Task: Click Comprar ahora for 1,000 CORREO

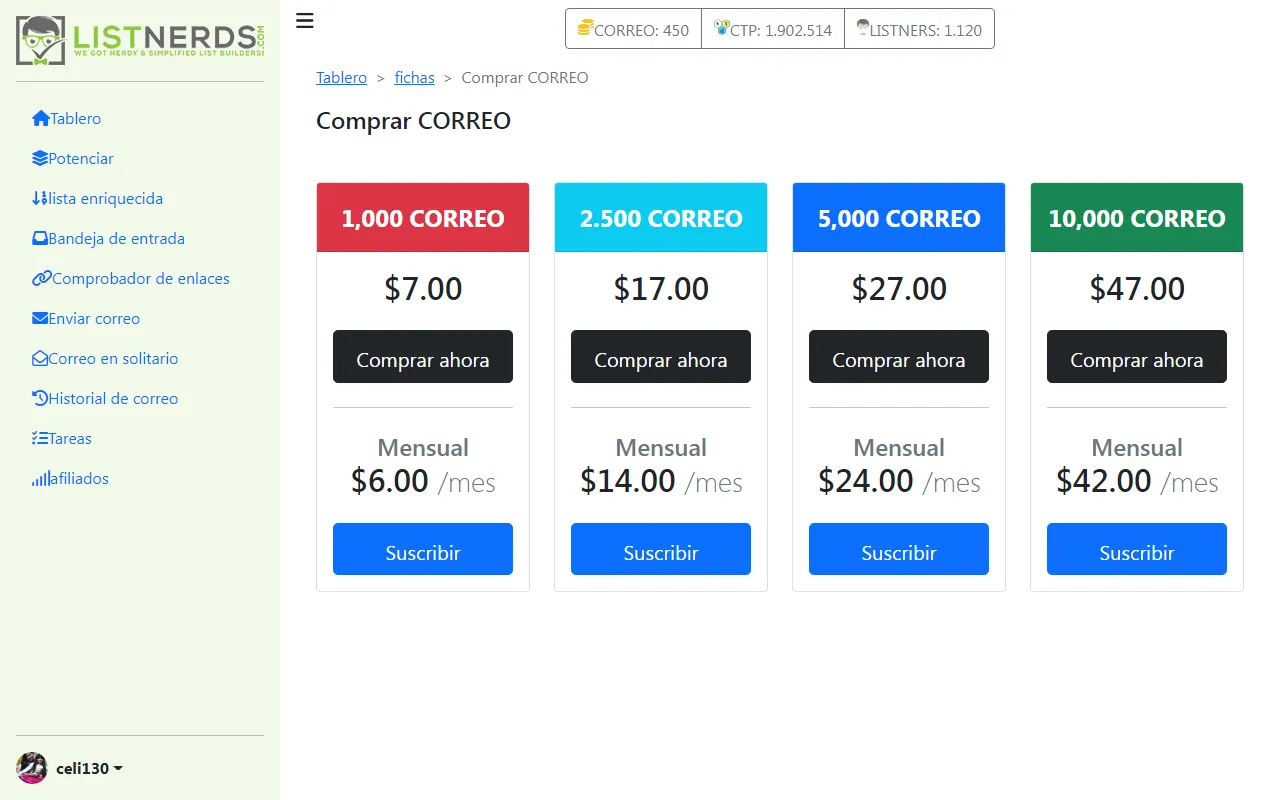Action: coord(423,357)
